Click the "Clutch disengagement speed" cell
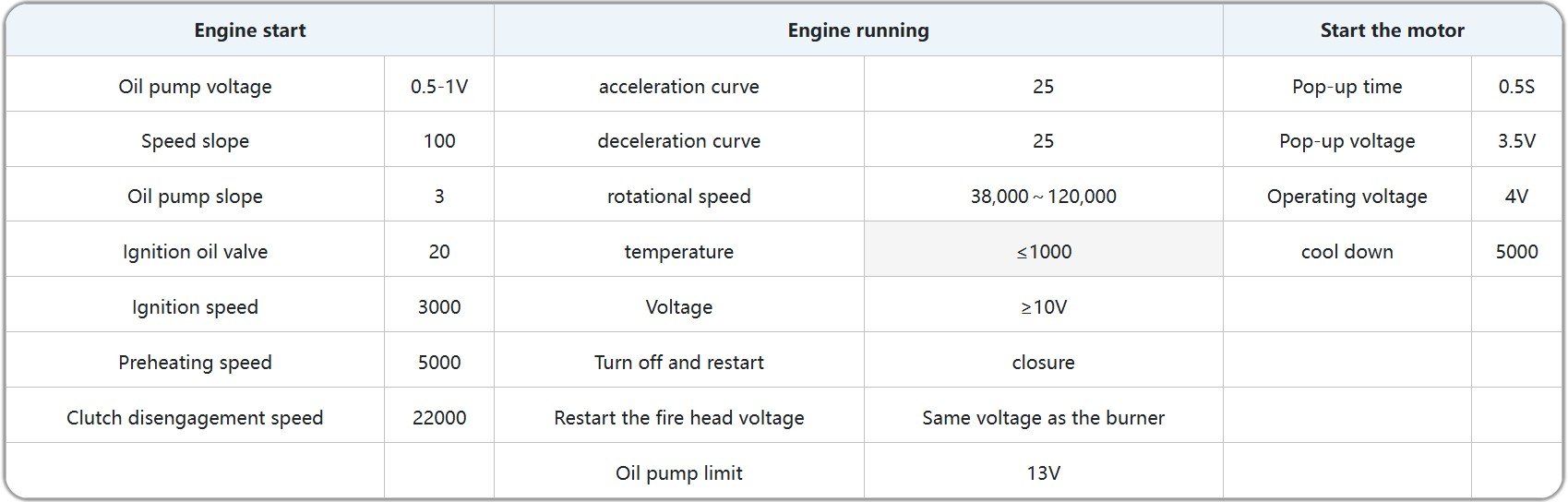The height and width of the screenshot is (502, 1568). point(195,418)
